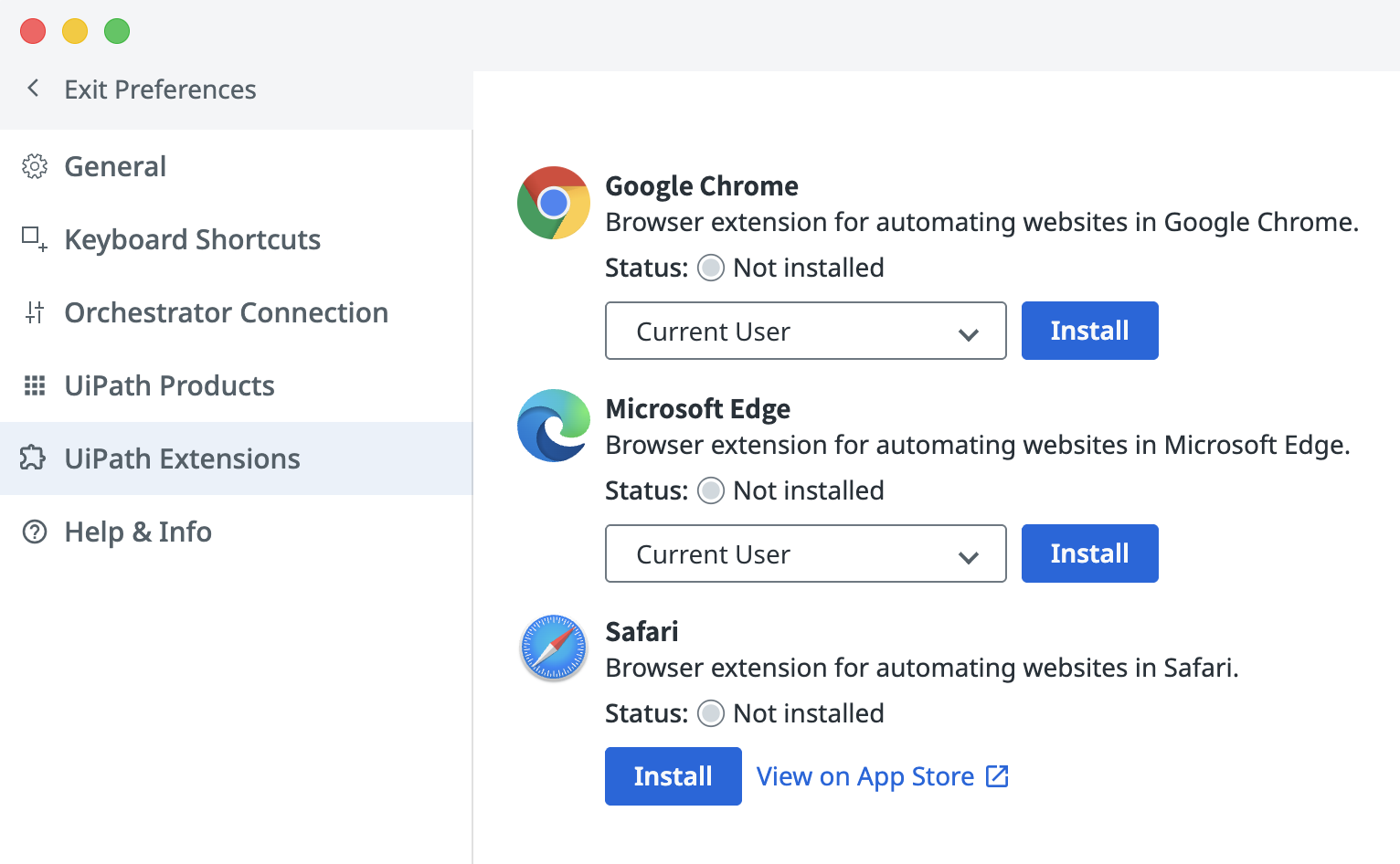Close the window using the red macOS button
Screen dimensions: 1400x864
coord(33,31)
